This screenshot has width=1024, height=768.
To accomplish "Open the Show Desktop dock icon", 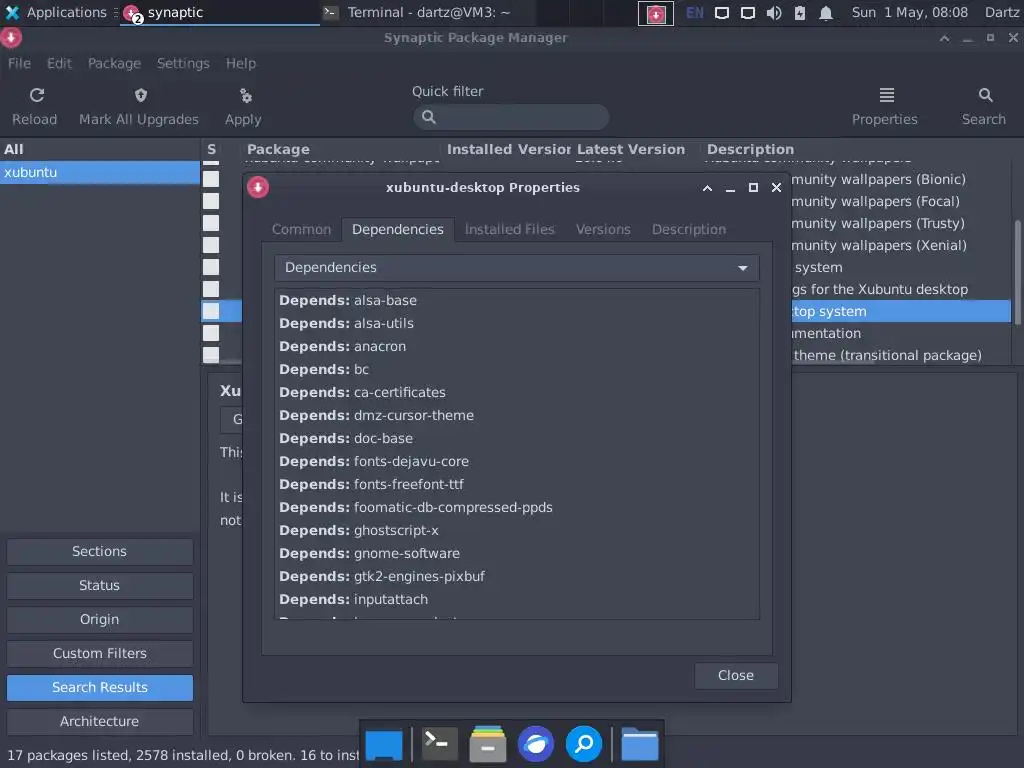I will pos(384,744).
